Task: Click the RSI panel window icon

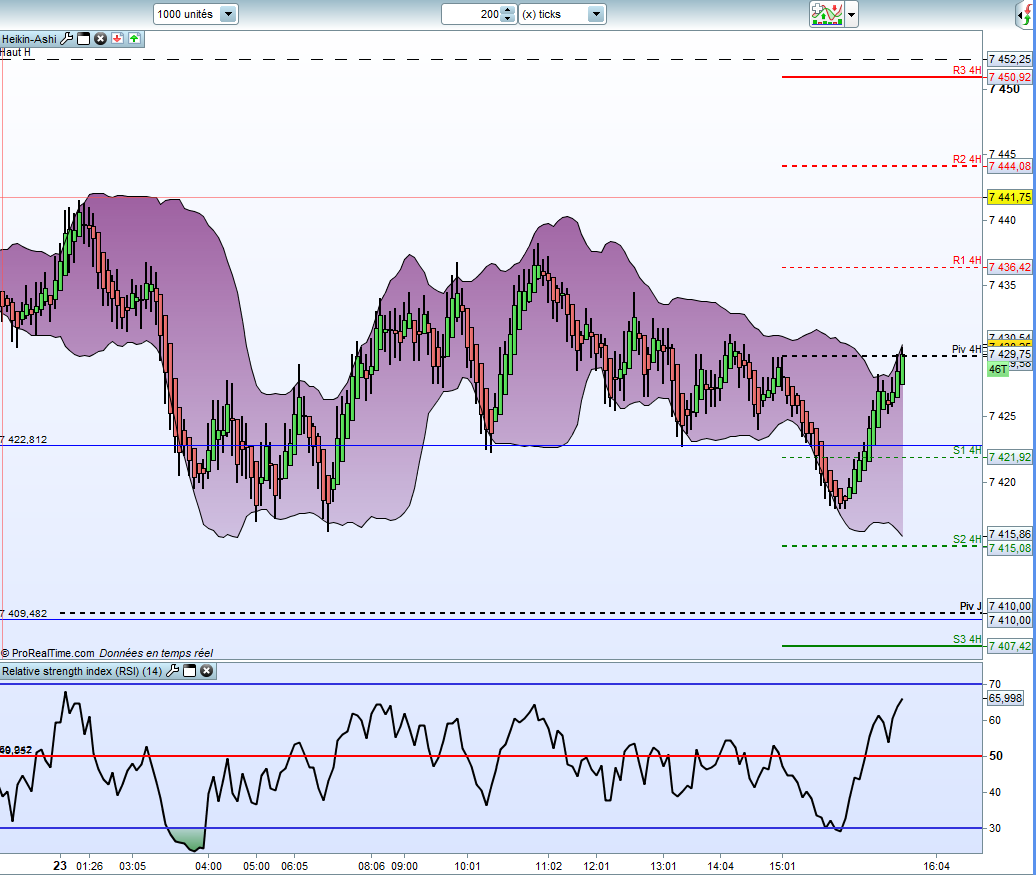Action: click(190, 671)
